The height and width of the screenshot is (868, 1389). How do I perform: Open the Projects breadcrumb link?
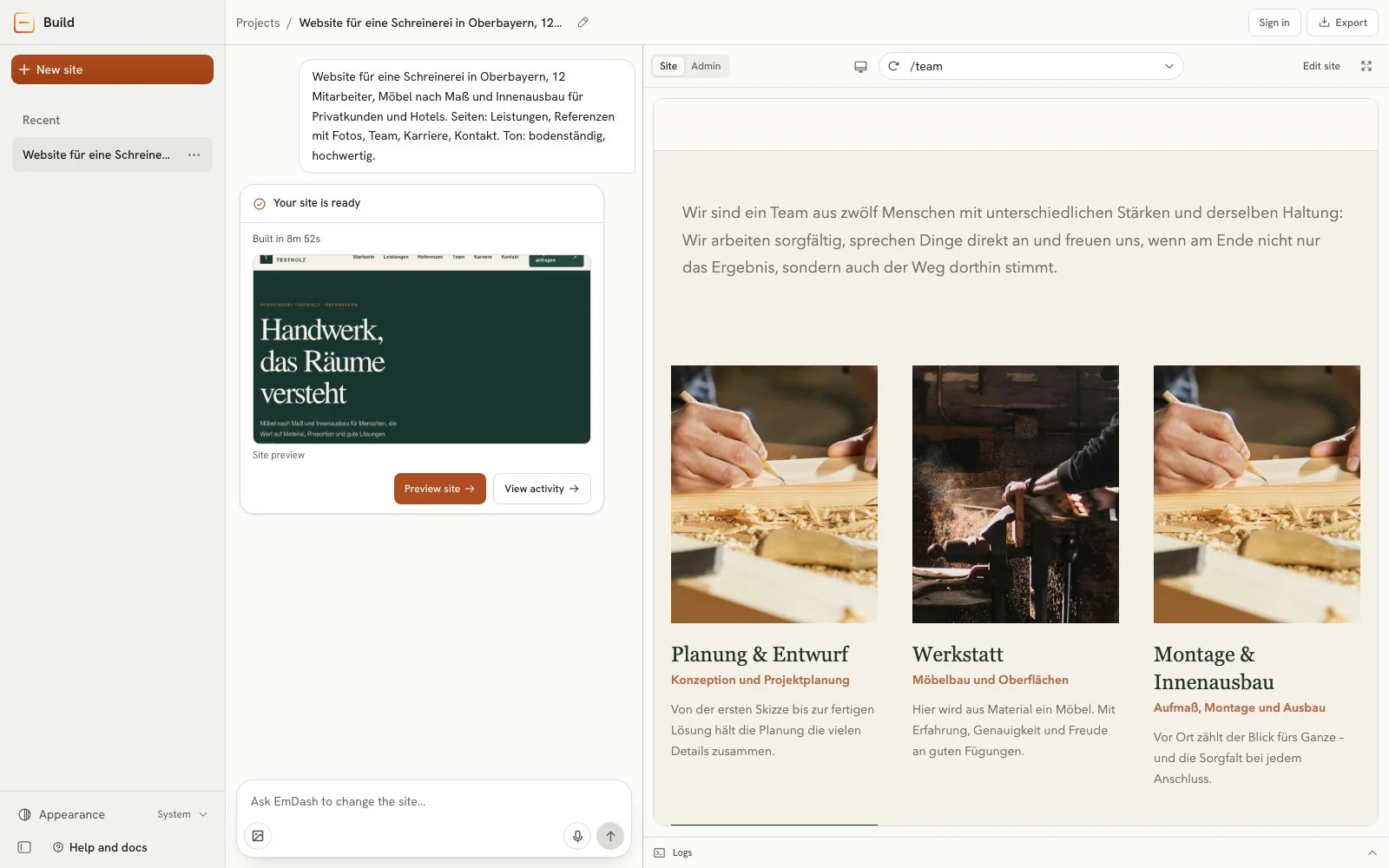coord(258,23)
